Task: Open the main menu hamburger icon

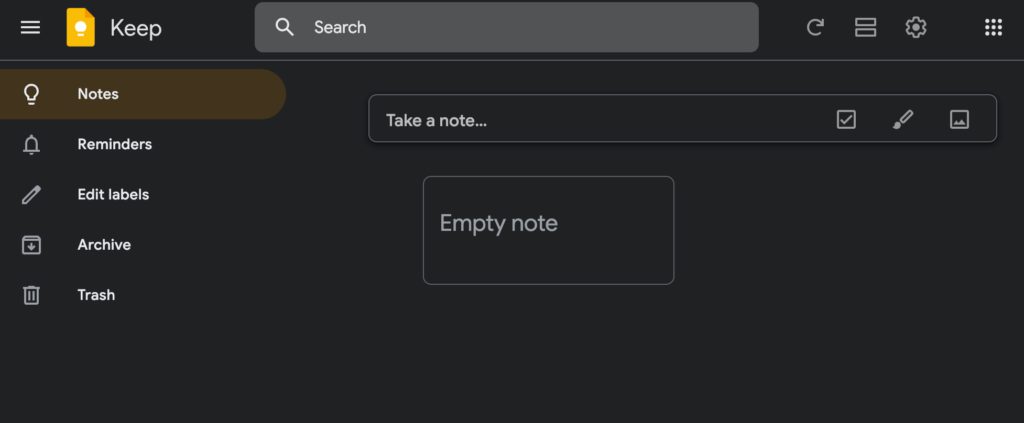Action: click(x=31, y=27)
